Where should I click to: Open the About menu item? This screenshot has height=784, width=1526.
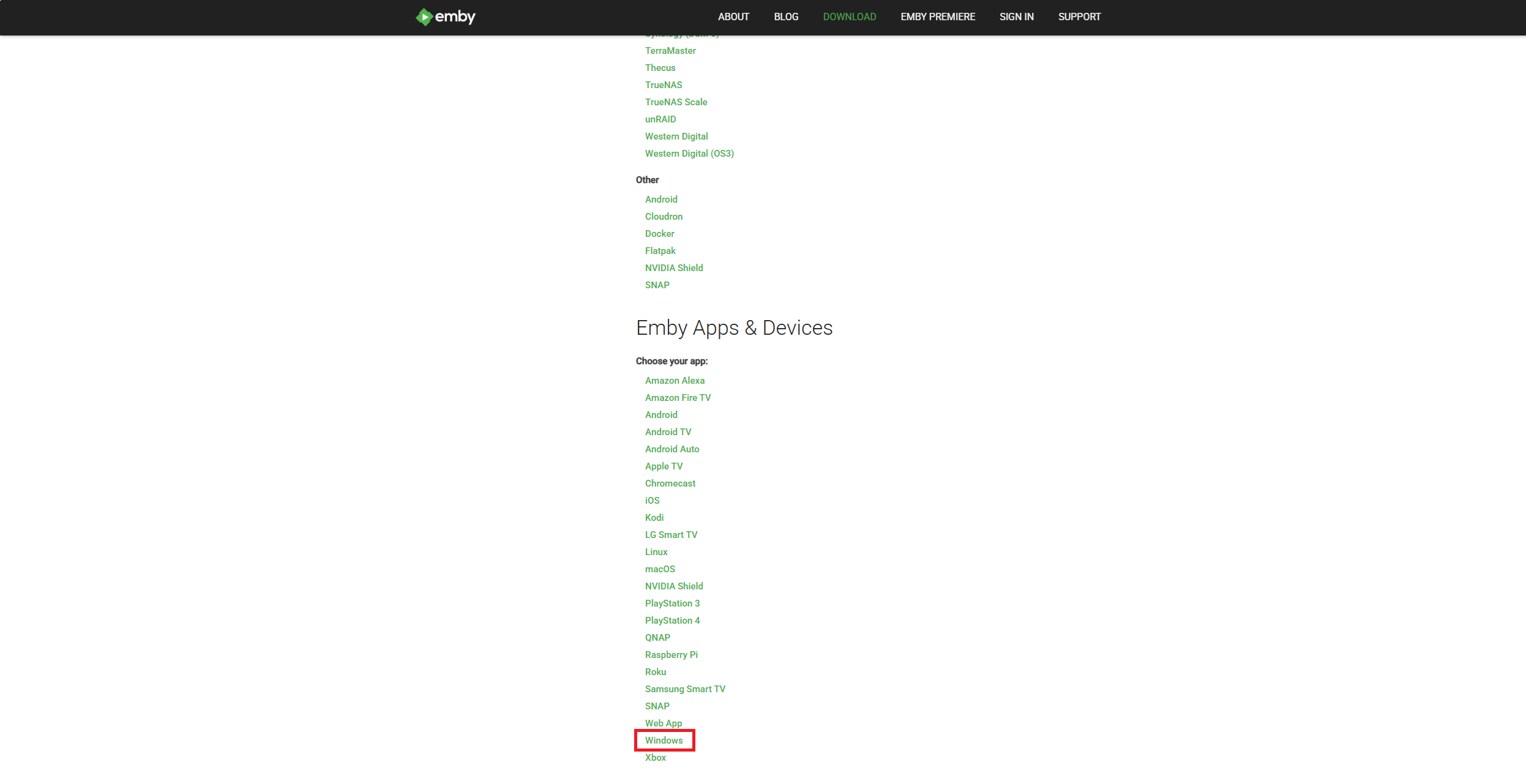click(733, 17)
